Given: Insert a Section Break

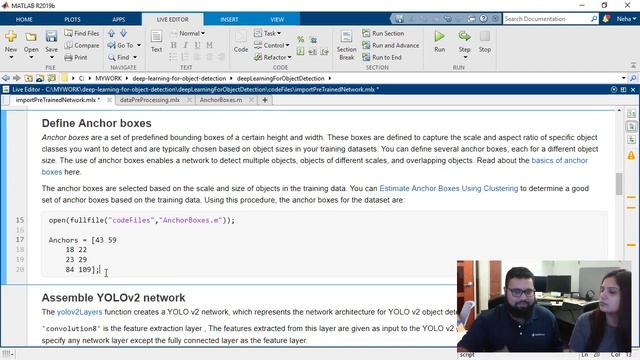Looking at the screenshot, I should 346,45.
